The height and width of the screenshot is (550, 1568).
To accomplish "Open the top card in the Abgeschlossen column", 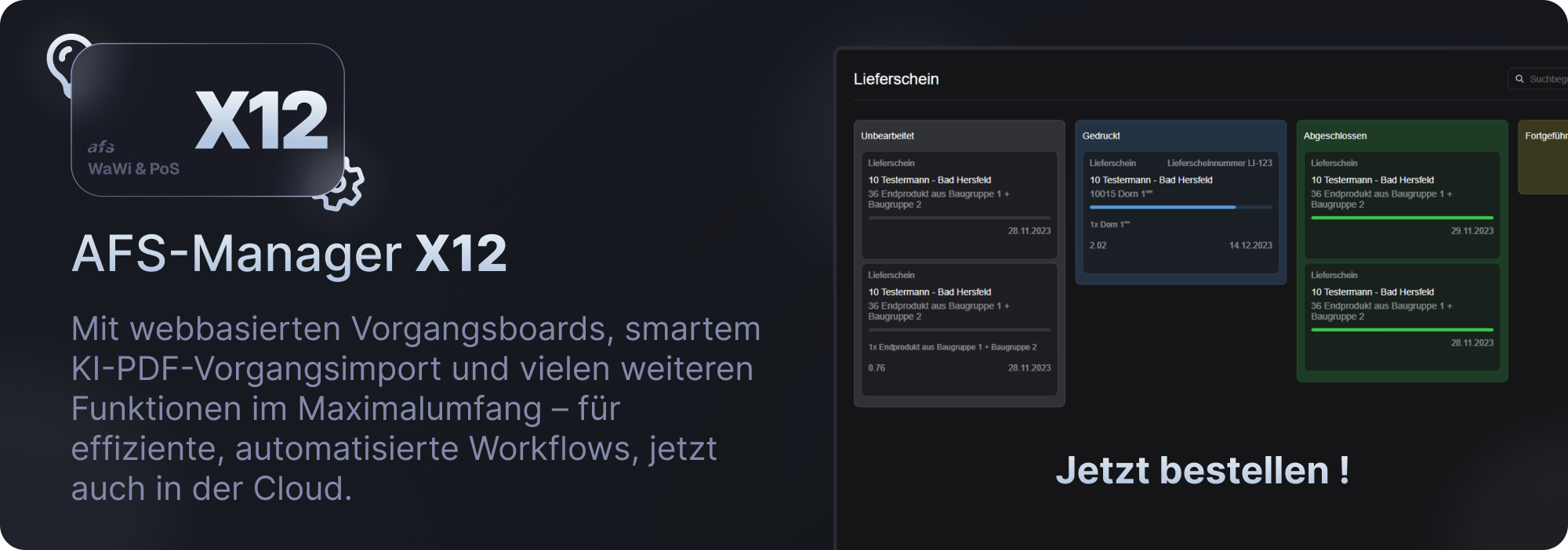I will click(x=1402, y=202).
